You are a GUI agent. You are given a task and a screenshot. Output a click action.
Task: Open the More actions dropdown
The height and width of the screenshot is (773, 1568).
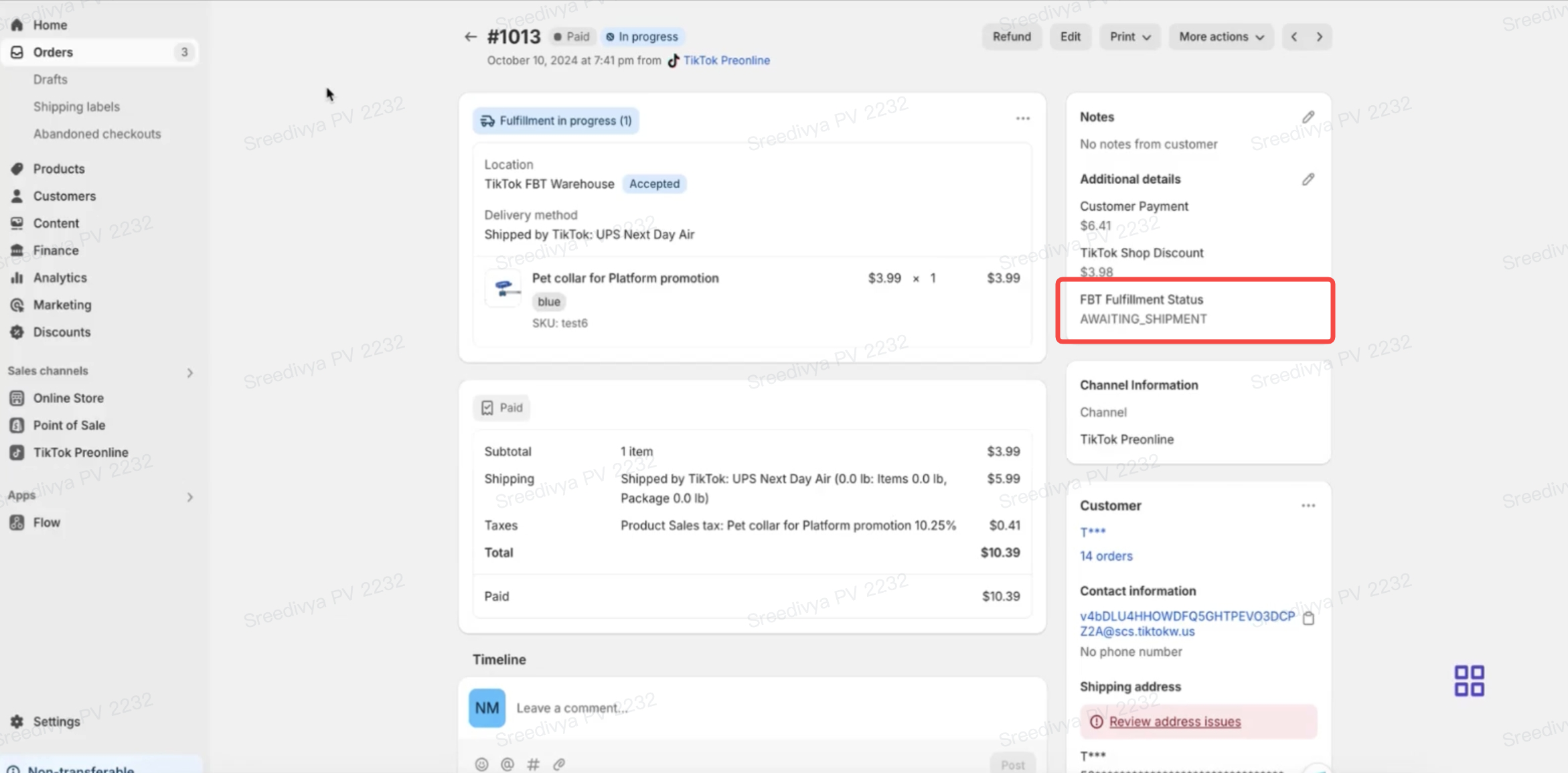pos(1221,37)
